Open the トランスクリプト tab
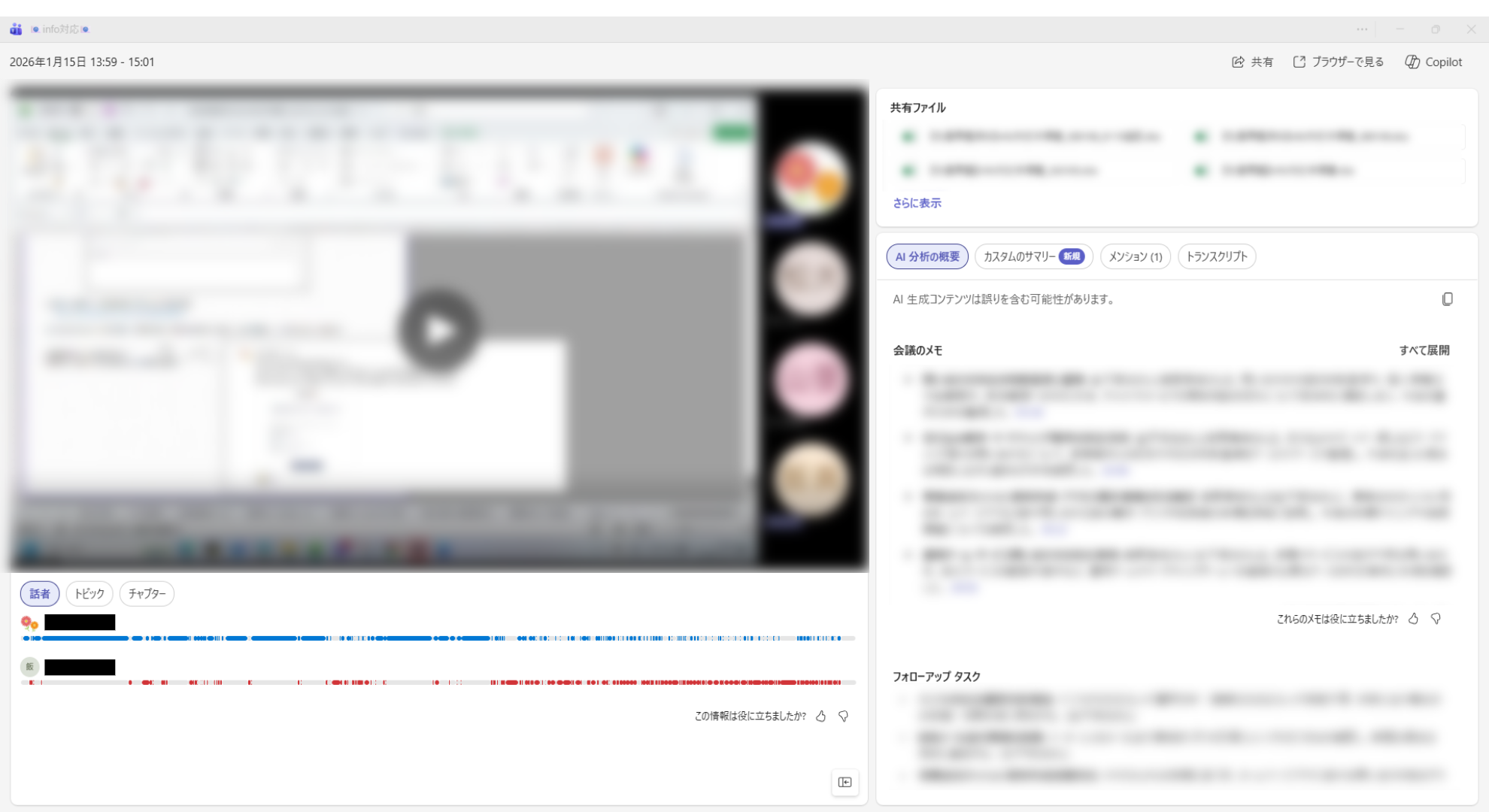This screenshot has height=812, width=1489. (x=1216, y=256)
